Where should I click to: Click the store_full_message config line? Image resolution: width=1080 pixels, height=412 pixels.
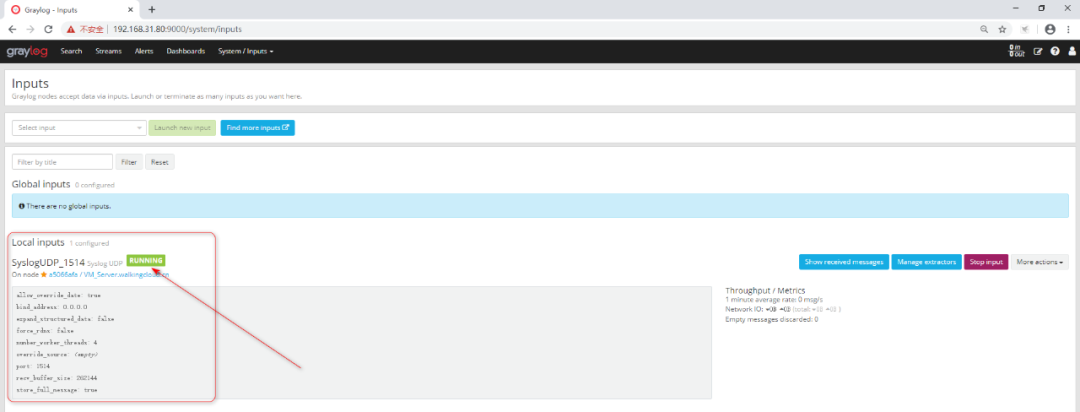56,390
